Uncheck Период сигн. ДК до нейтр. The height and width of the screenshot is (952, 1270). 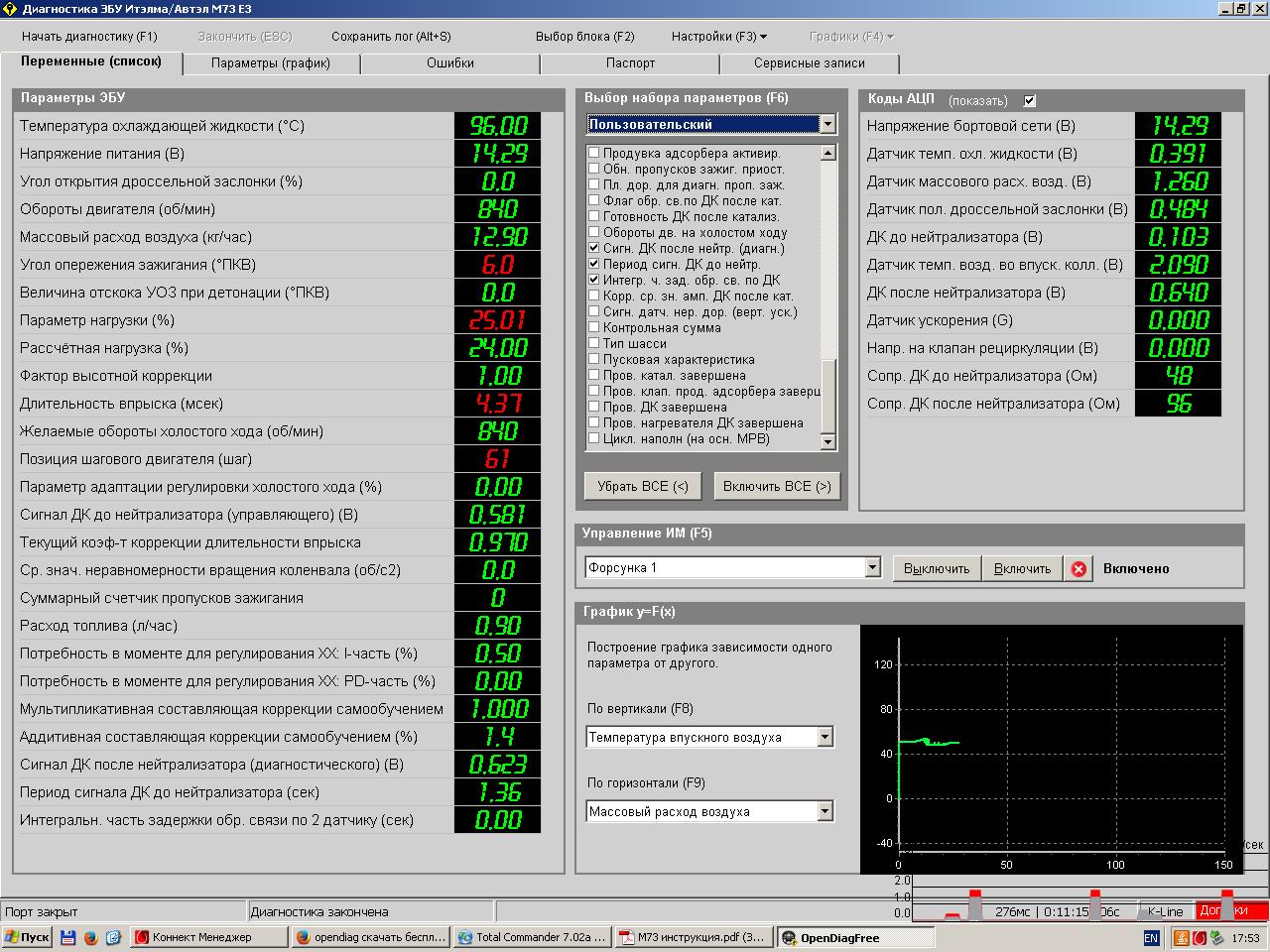tap(594, 265)
